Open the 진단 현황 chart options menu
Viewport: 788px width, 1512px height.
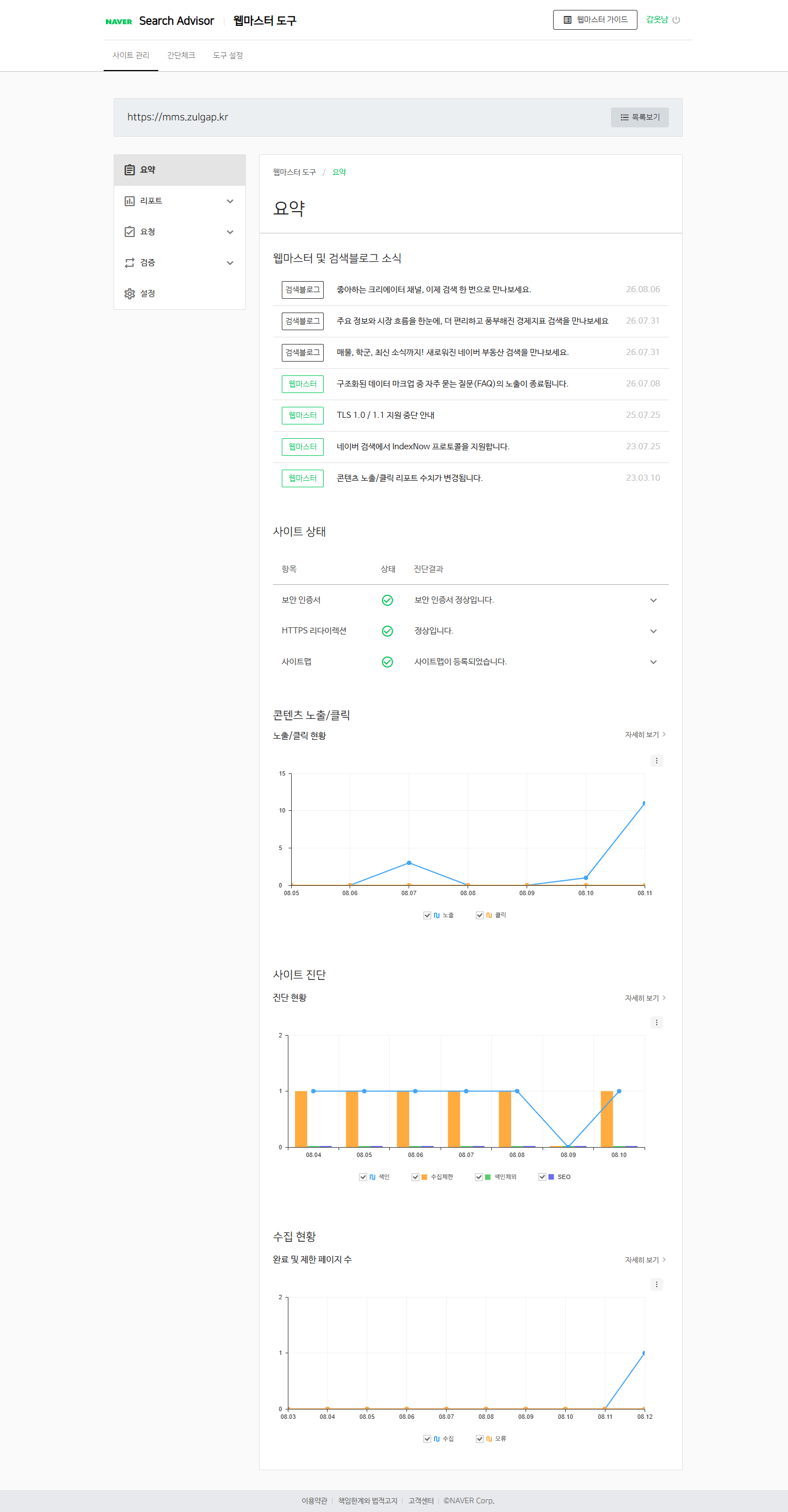pos(656,1023)
